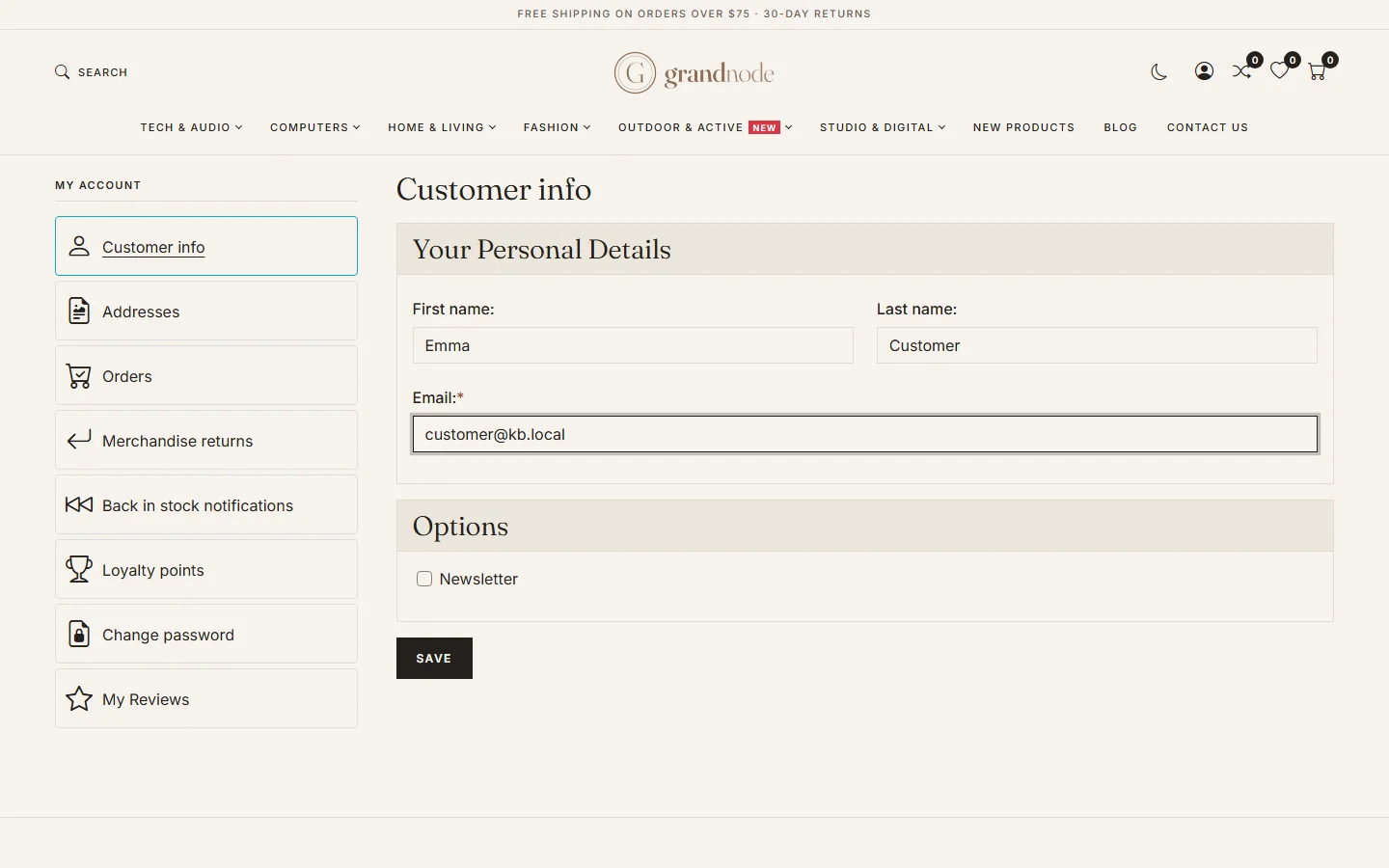The width and height of the screenshot is (1389, 868).
Task: Open the compare products shuffle icon
Action: (1241, 71)
